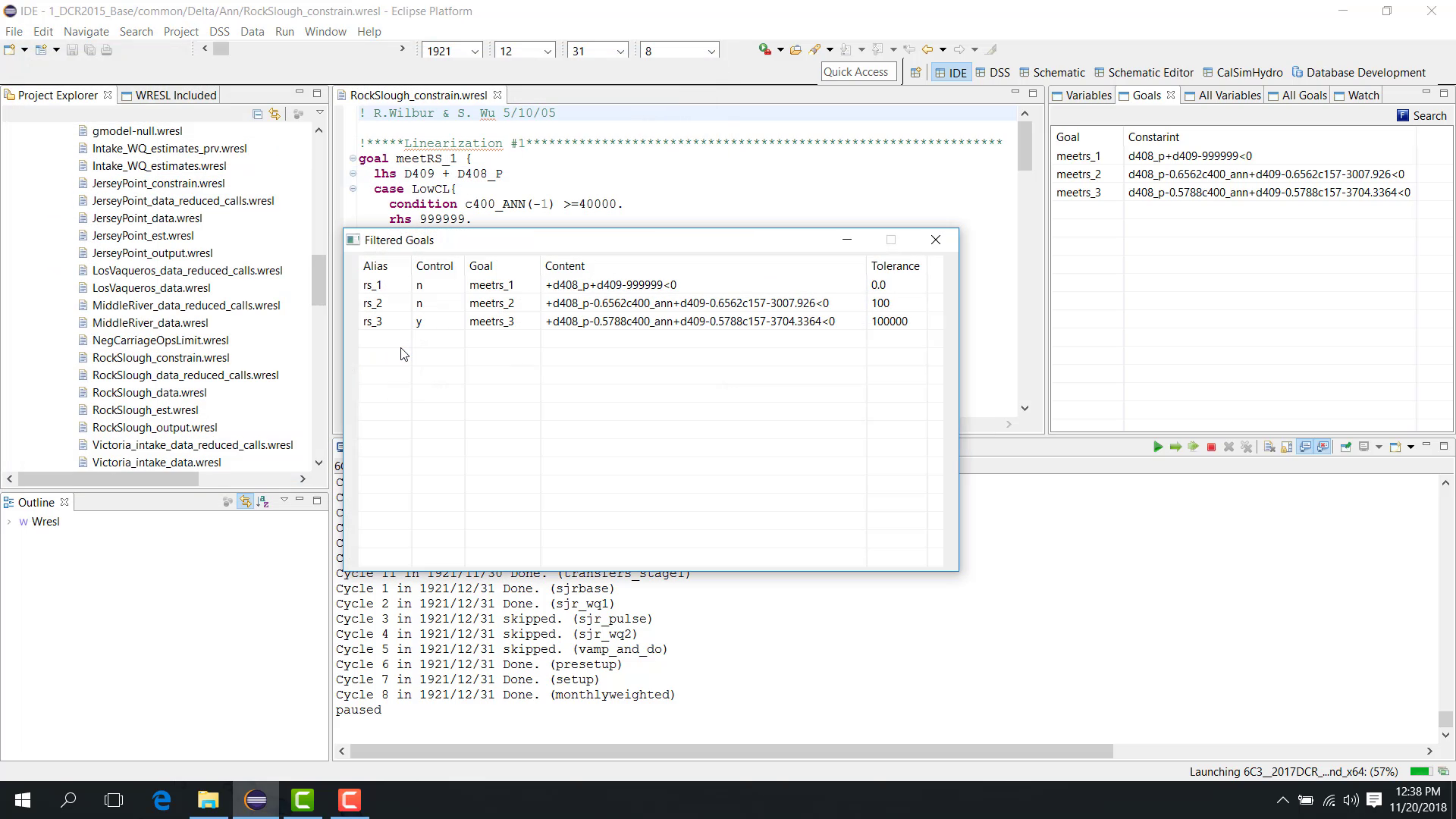Screen dimensions: 1456x819
Task: Switch to the Variables tab
Action: pyautogui.click(x=1081, y=95)
